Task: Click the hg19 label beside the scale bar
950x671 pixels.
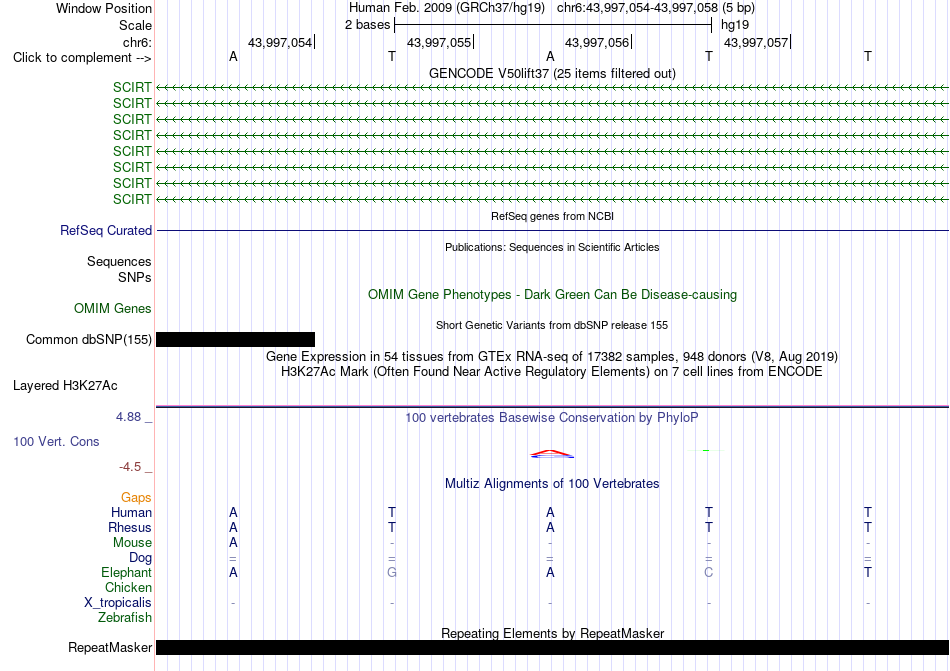Action: [735, 25]
